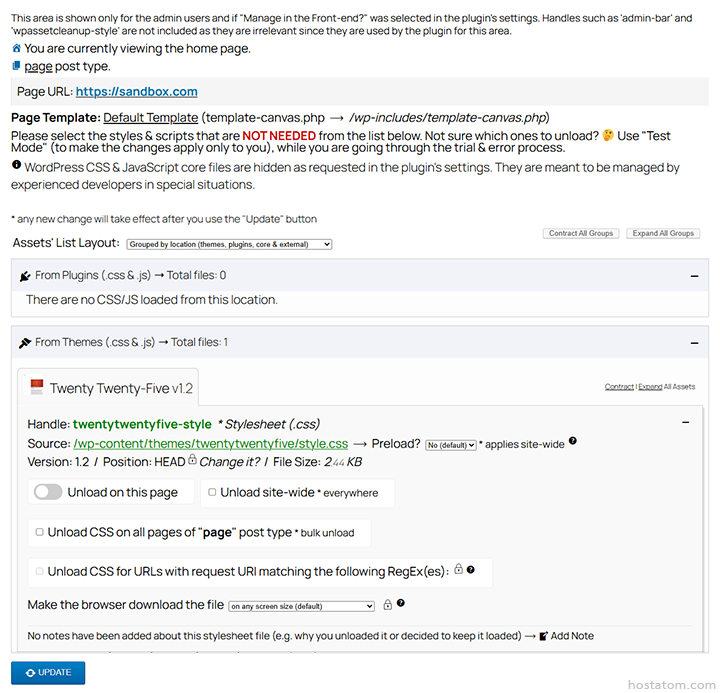The height and width of the screenshot is (693, 720).
Task: Collapse the From Themes group
Action: click(694, 342)
